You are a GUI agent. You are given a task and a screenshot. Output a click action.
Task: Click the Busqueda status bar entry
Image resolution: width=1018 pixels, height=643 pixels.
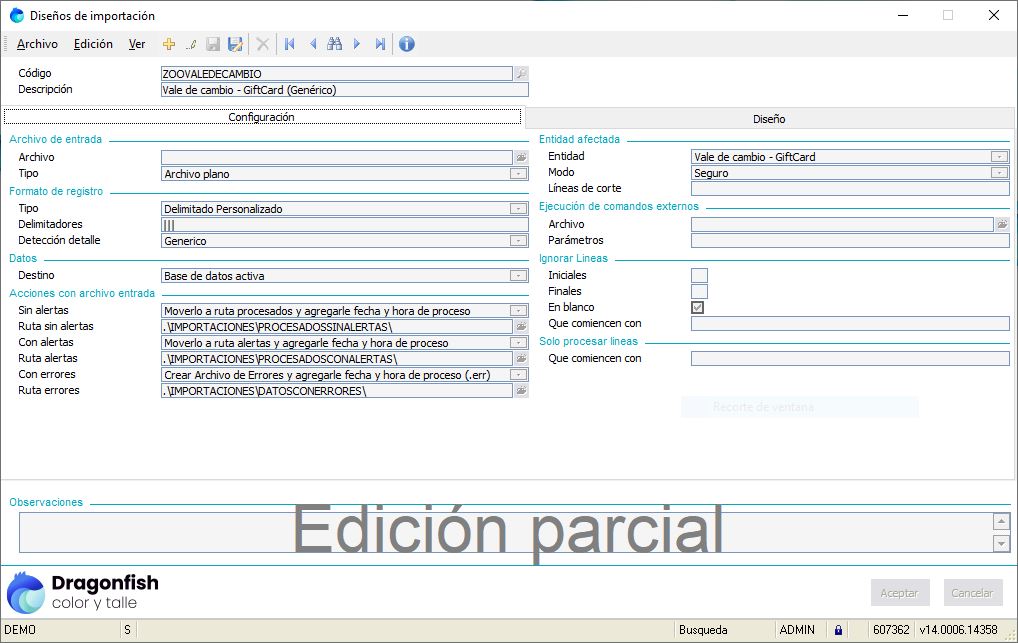(703, 630)
